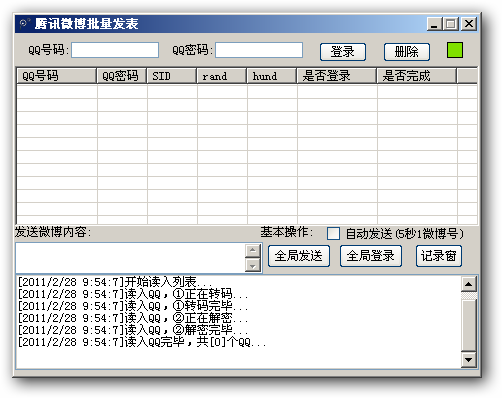
Task: Click the 登录 button
Action: pyautogui.click(x=343, y=52)
